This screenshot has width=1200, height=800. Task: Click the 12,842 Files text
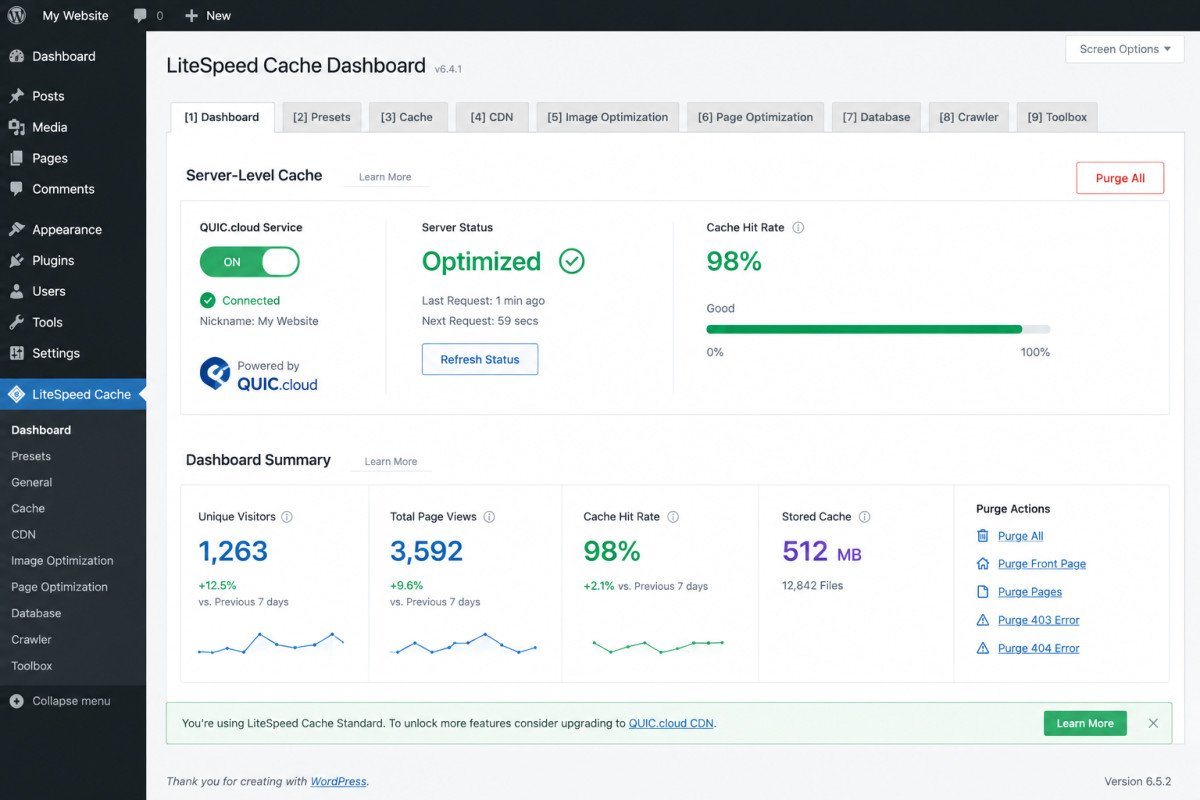coord(812,585)
